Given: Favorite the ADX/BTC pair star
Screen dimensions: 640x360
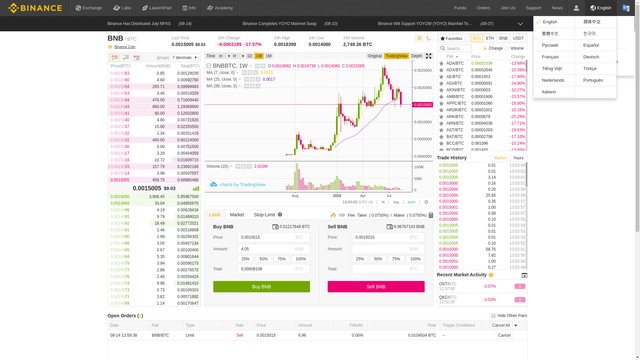Looking at the screenshot, I should (441, 70).
